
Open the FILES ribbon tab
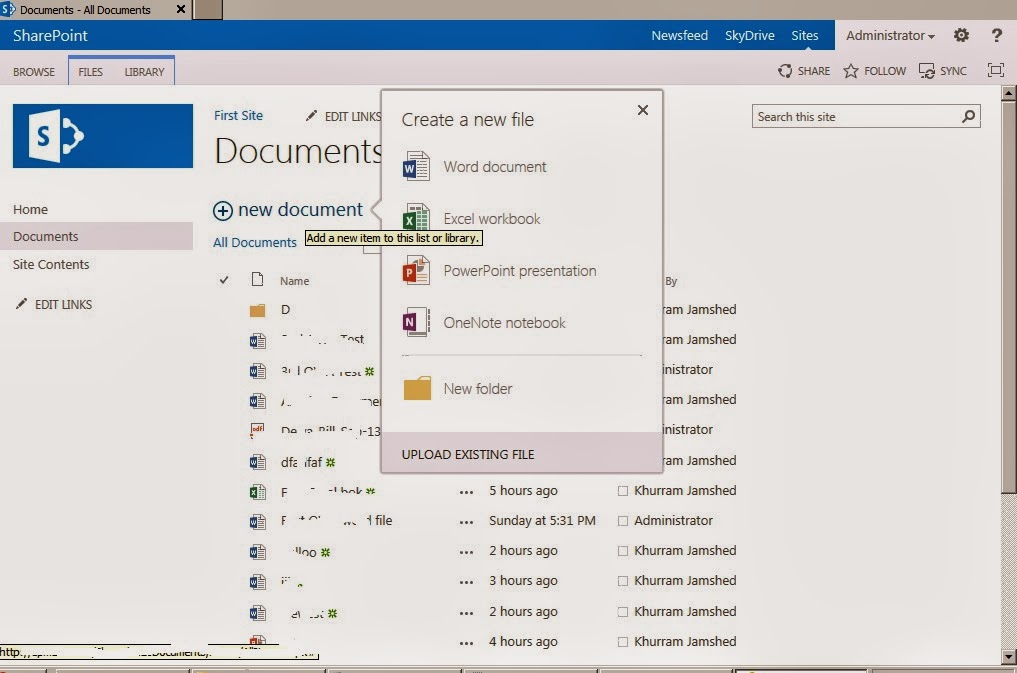[90, 71]
